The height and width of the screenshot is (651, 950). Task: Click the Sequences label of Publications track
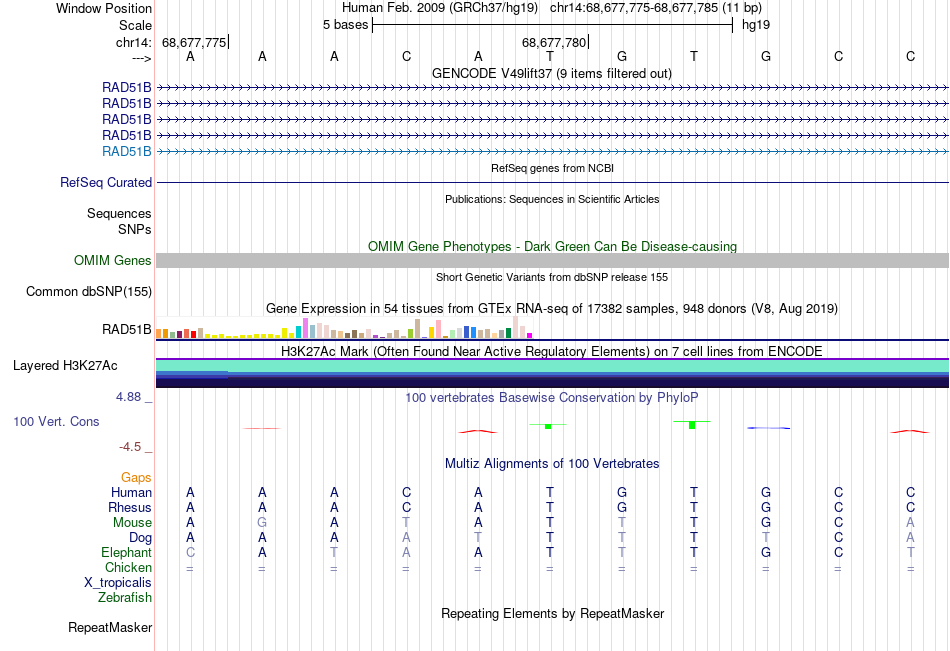pos(119,213)
